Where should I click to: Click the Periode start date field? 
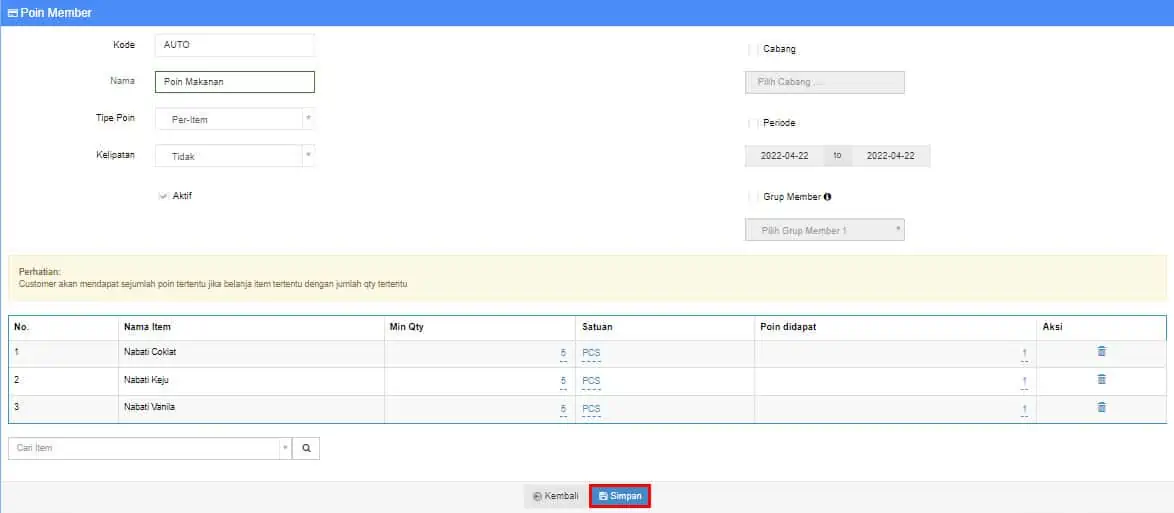click(784, 156)
